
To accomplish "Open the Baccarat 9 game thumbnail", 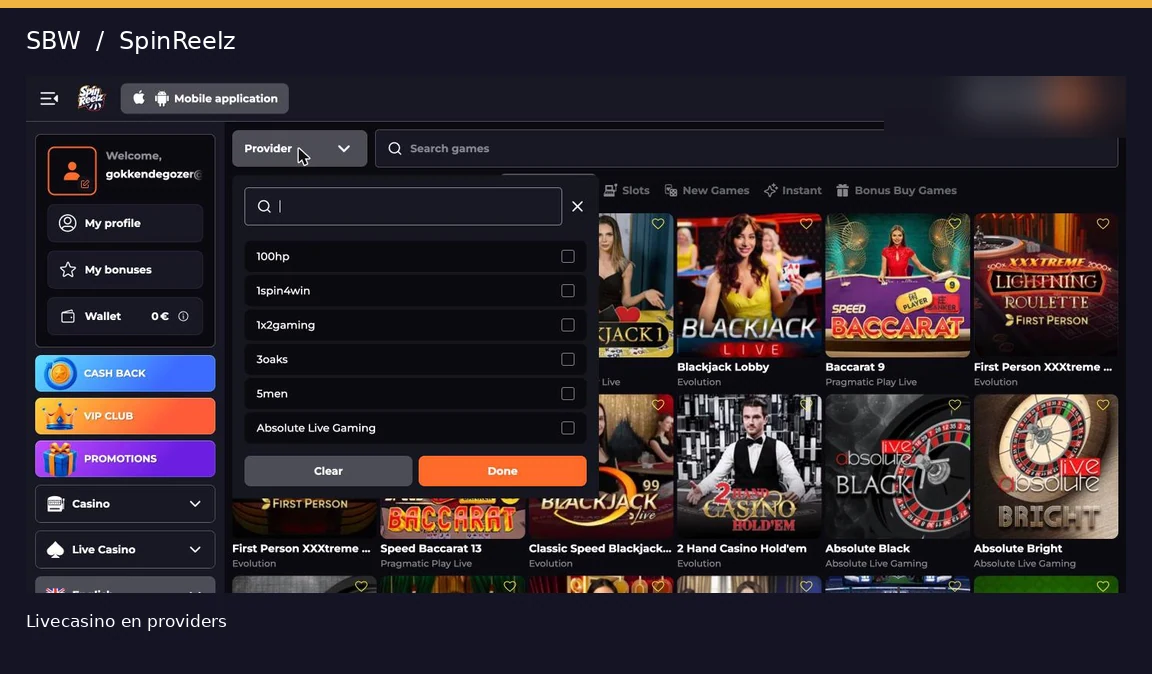I will pyautogui.click(x=897, y=285).
